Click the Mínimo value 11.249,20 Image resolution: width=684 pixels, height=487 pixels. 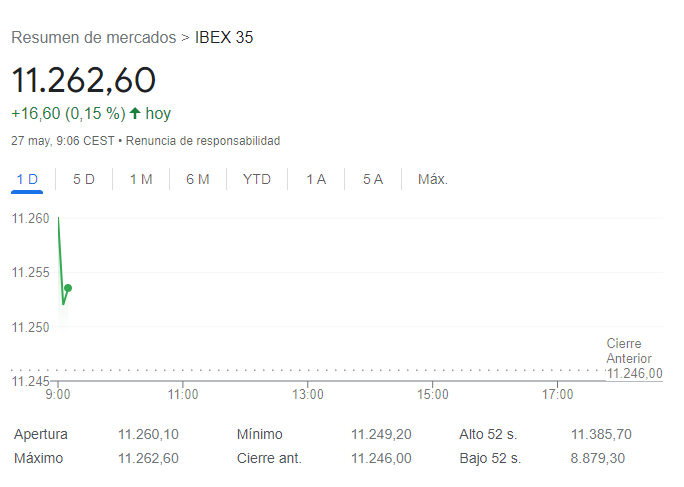(381, 434)
